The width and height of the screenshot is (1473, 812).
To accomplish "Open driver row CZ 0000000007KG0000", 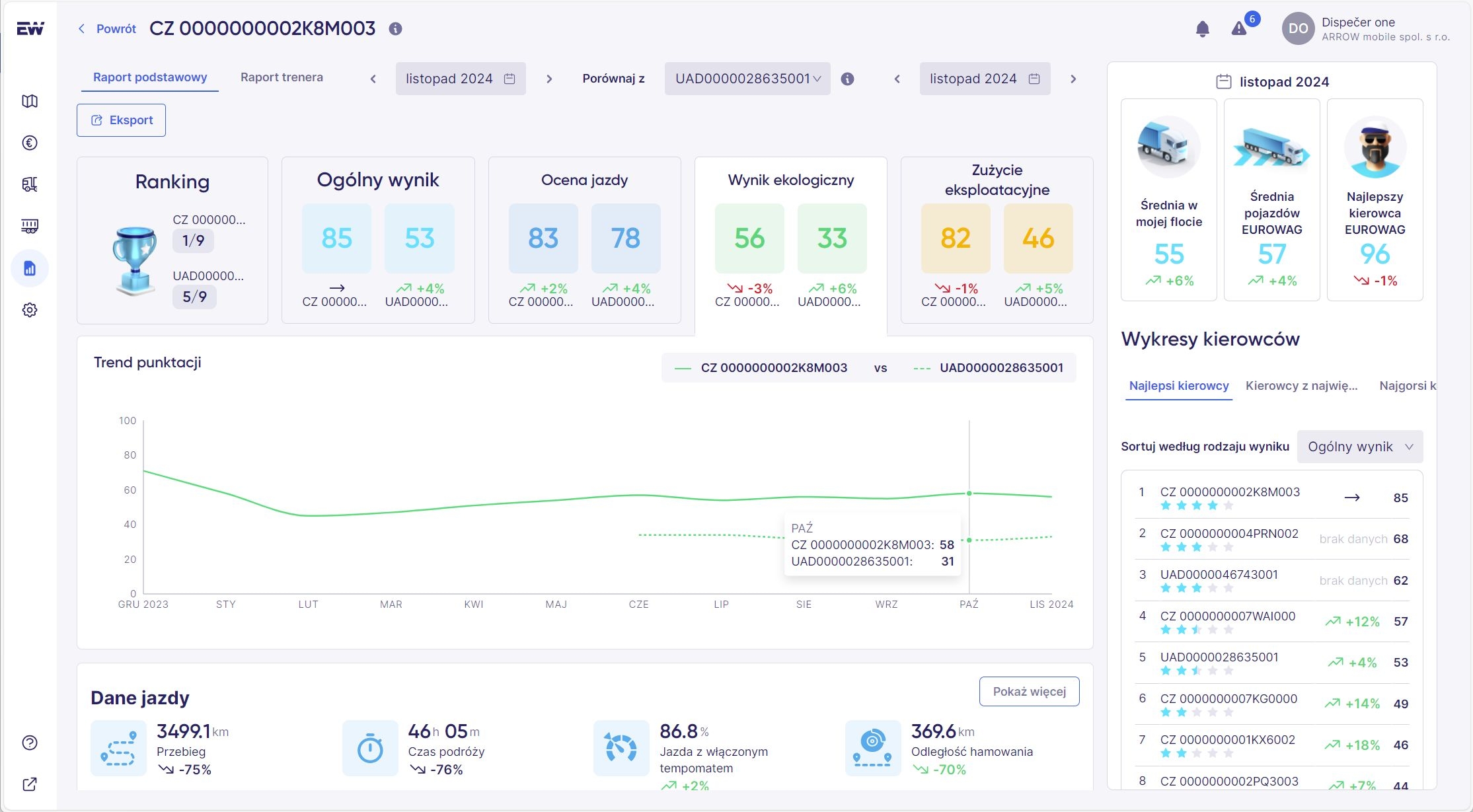I will [1272, 704].
